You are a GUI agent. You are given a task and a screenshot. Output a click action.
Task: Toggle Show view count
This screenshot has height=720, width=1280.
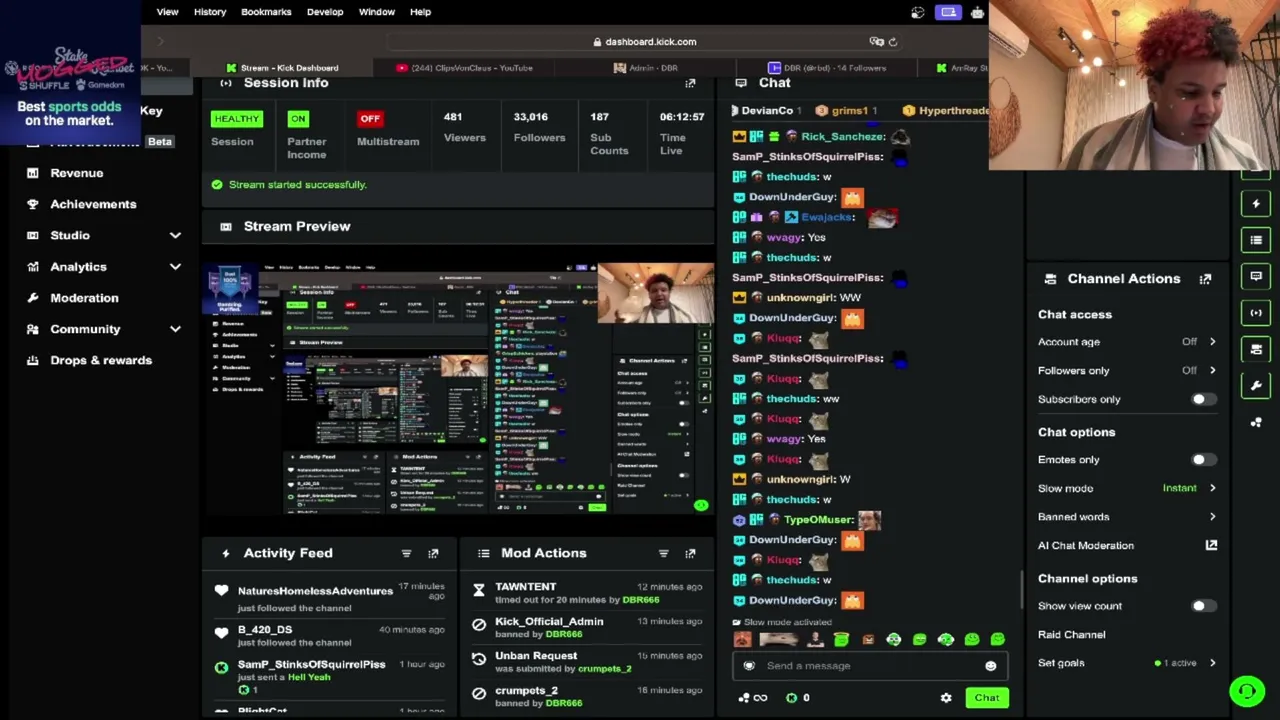click(x=1203, y=606)
